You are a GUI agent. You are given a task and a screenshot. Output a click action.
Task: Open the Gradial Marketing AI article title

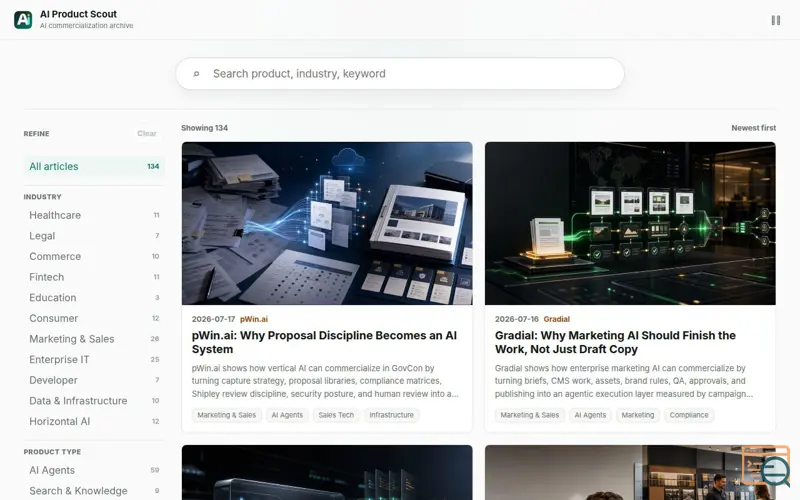pyautogui.click(x=615, y=342)
